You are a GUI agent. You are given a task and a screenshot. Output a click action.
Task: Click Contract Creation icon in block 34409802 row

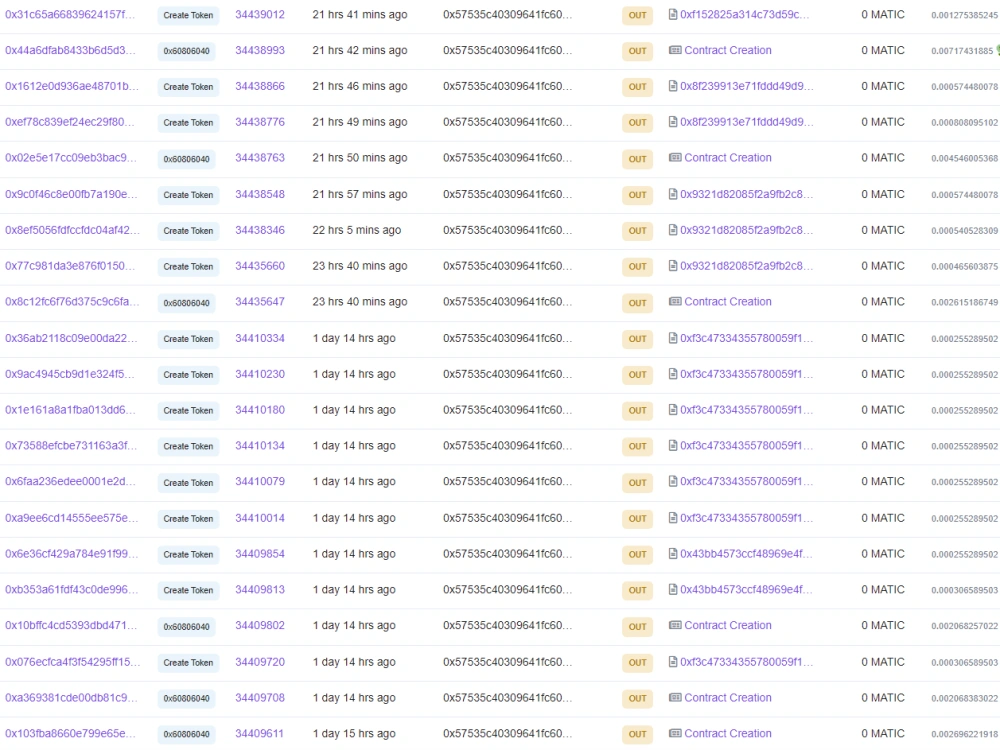[675, 625]
